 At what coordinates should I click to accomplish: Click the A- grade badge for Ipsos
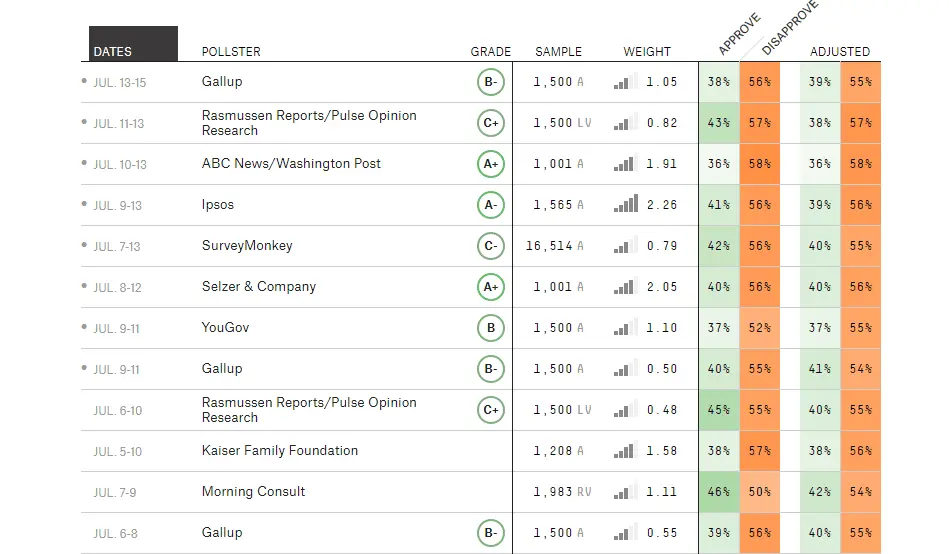[490, 205]
